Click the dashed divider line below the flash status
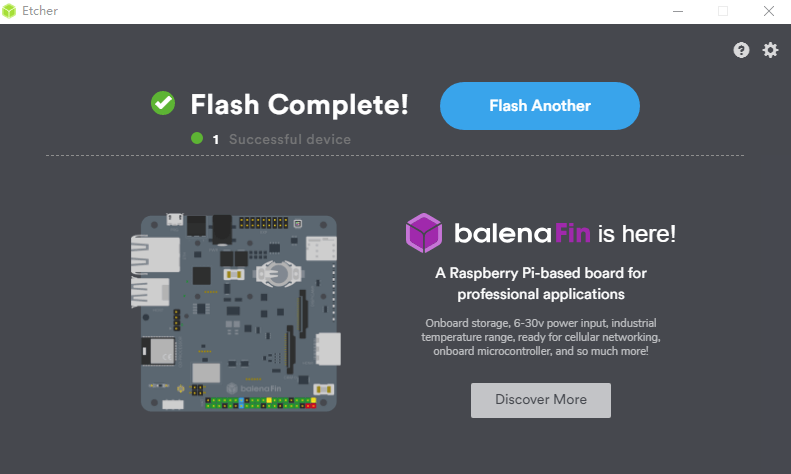 tap(395, 155)
